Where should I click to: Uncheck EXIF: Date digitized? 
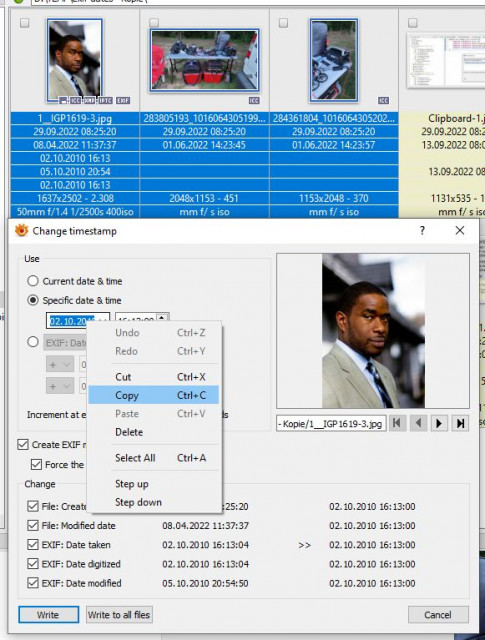(33, 564)
